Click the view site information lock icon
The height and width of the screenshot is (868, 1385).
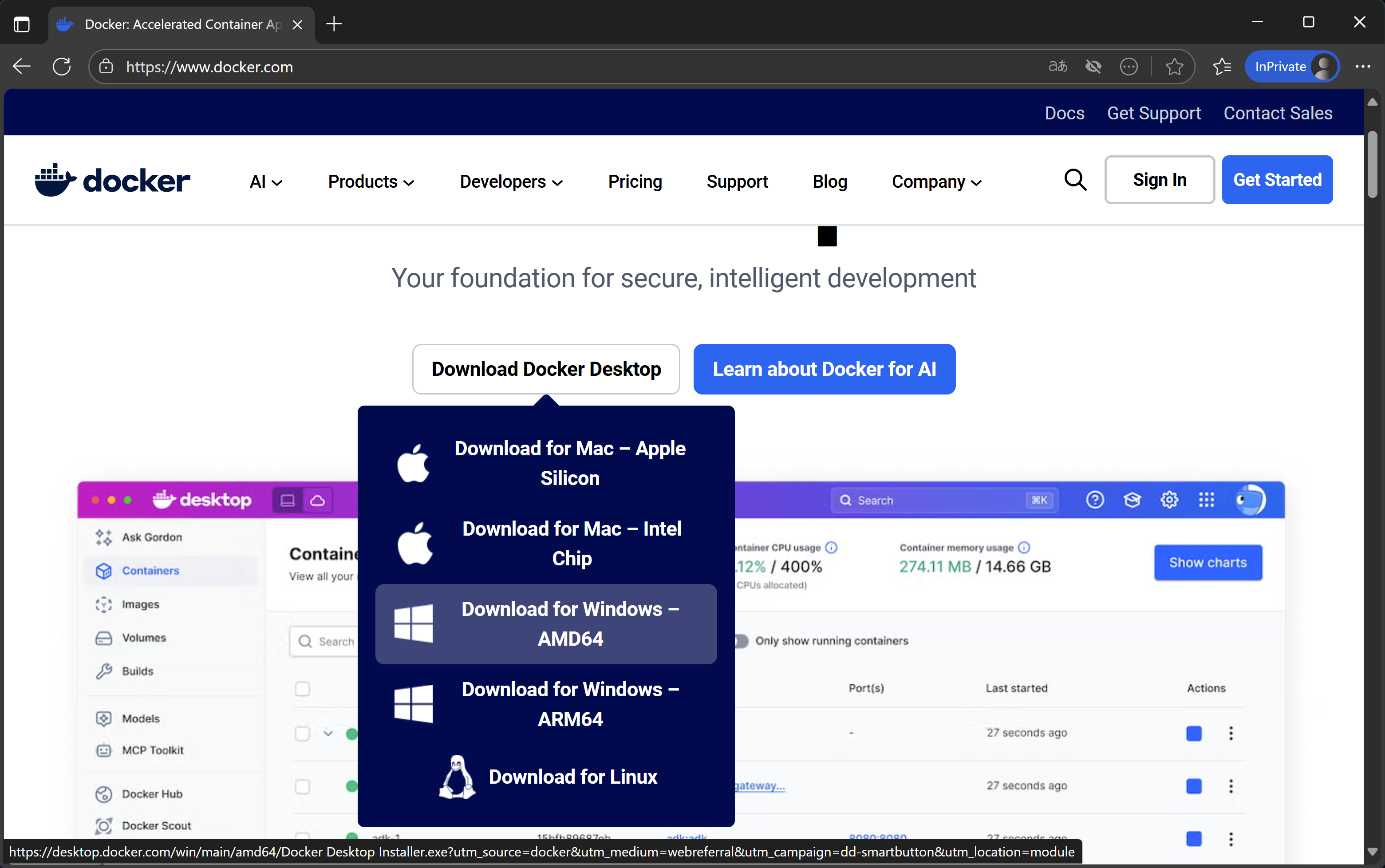pos(106,67)
